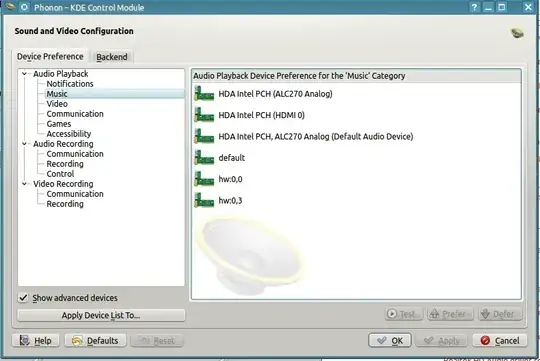Click sound card icon next to 'default' device
540x361 pixels.
[204, 158]
